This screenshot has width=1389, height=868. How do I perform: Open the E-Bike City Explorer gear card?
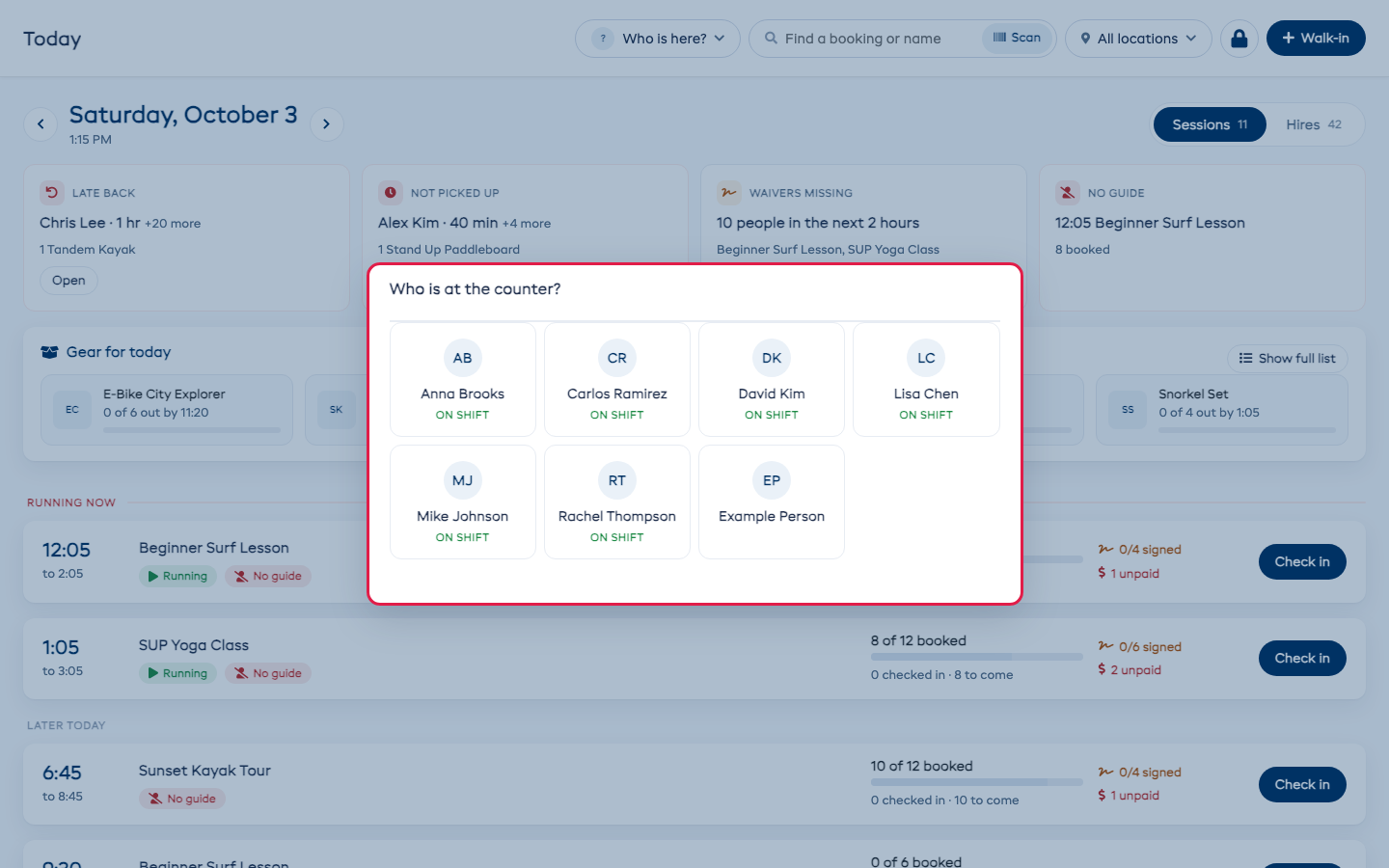[x=167, y=410]
